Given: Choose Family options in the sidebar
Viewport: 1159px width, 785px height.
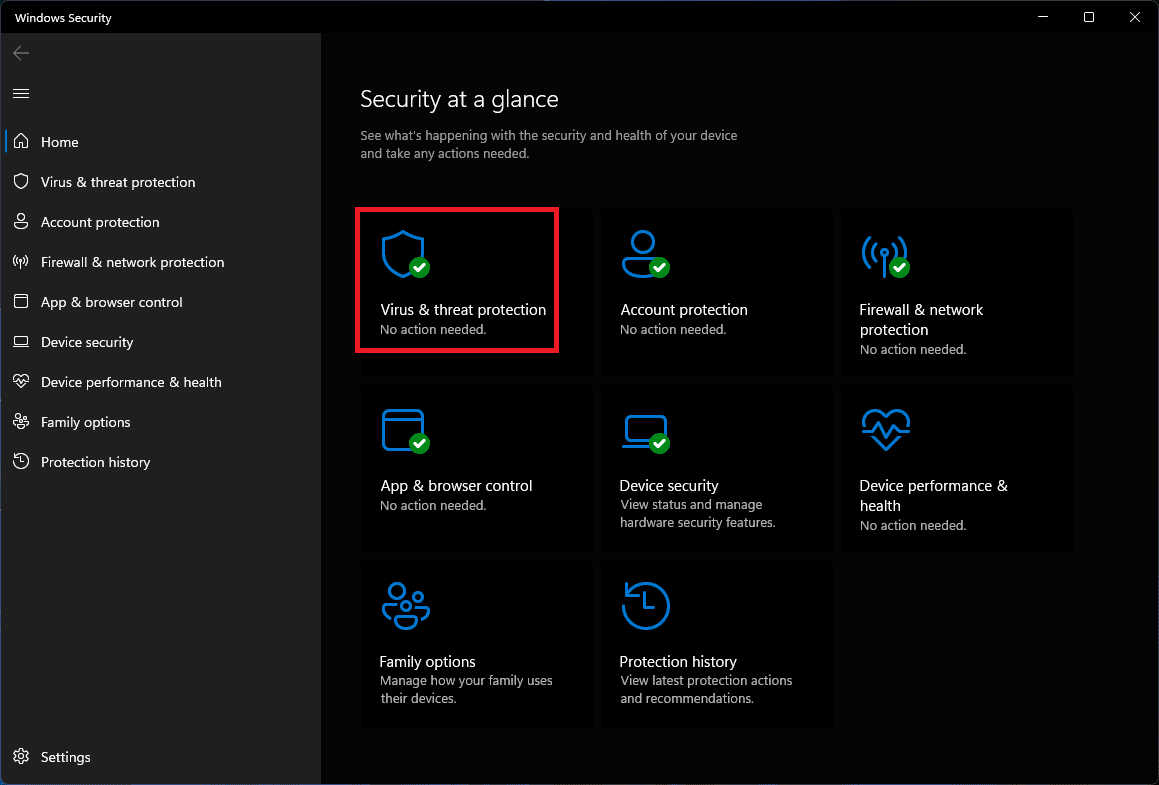Looking at the screenshot, I should tap(85, 422).
